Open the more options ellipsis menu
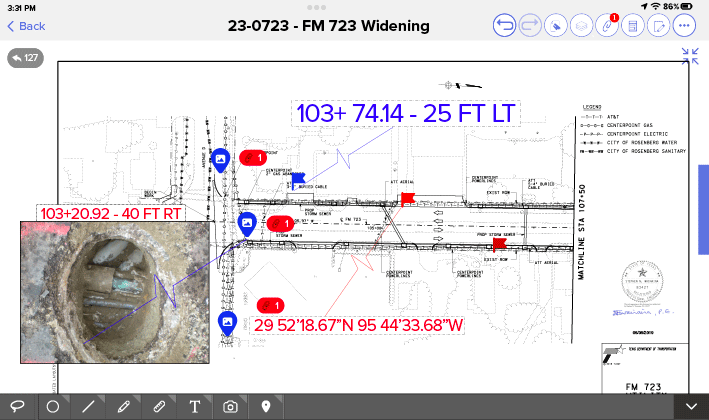 click(684, 26)
